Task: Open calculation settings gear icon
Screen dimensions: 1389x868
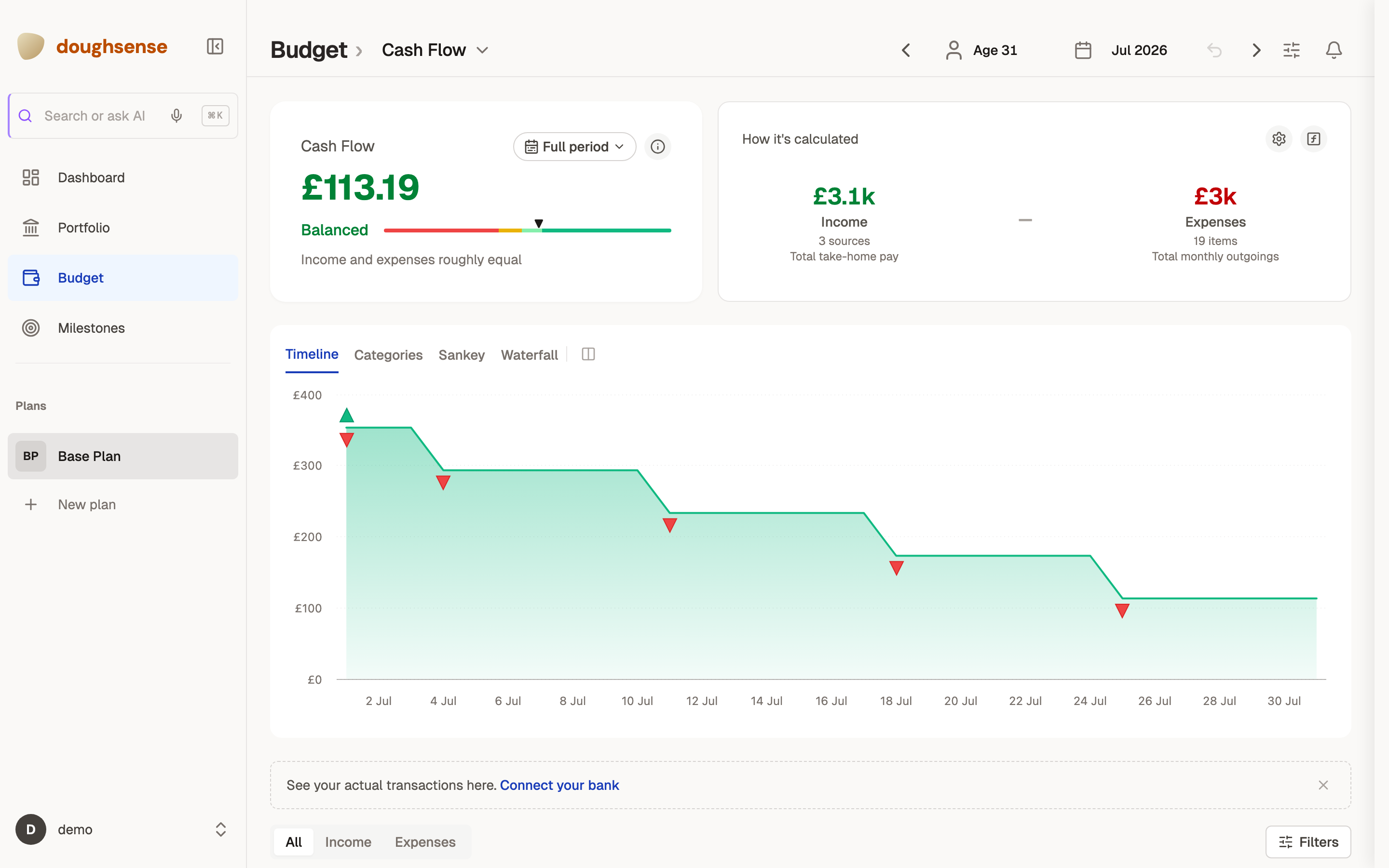Action: click(1279, 139)
